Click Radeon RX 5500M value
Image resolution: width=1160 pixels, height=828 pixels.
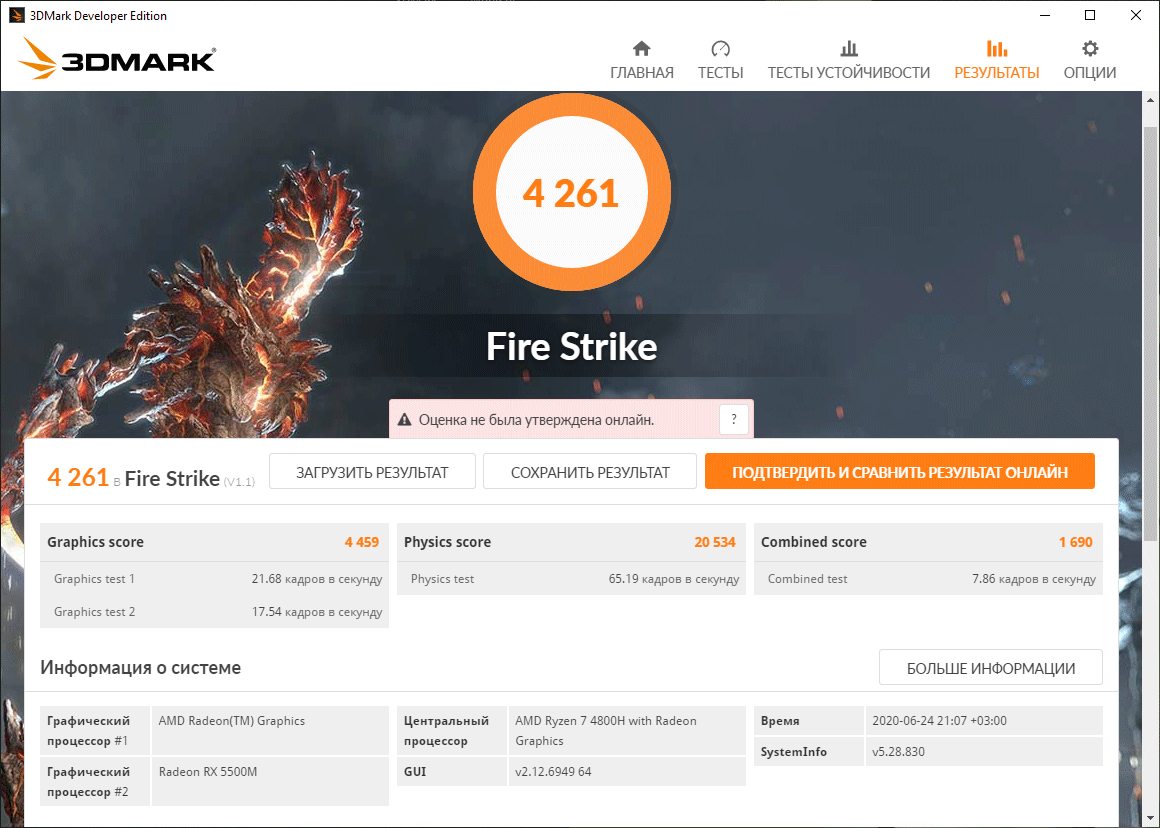208,772
